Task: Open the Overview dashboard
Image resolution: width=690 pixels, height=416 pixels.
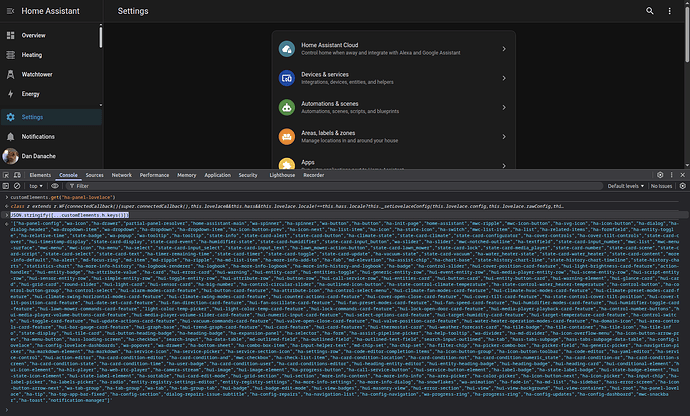Action: (x=51, y=35)
